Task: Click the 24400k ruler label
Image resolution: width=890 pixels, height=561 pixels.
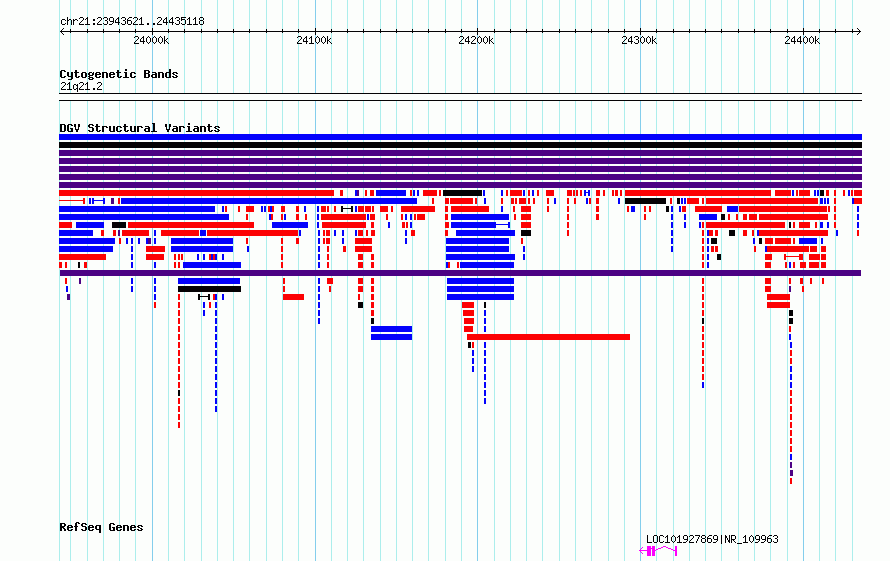Action: pyautogui.click(x=802, y=40)
